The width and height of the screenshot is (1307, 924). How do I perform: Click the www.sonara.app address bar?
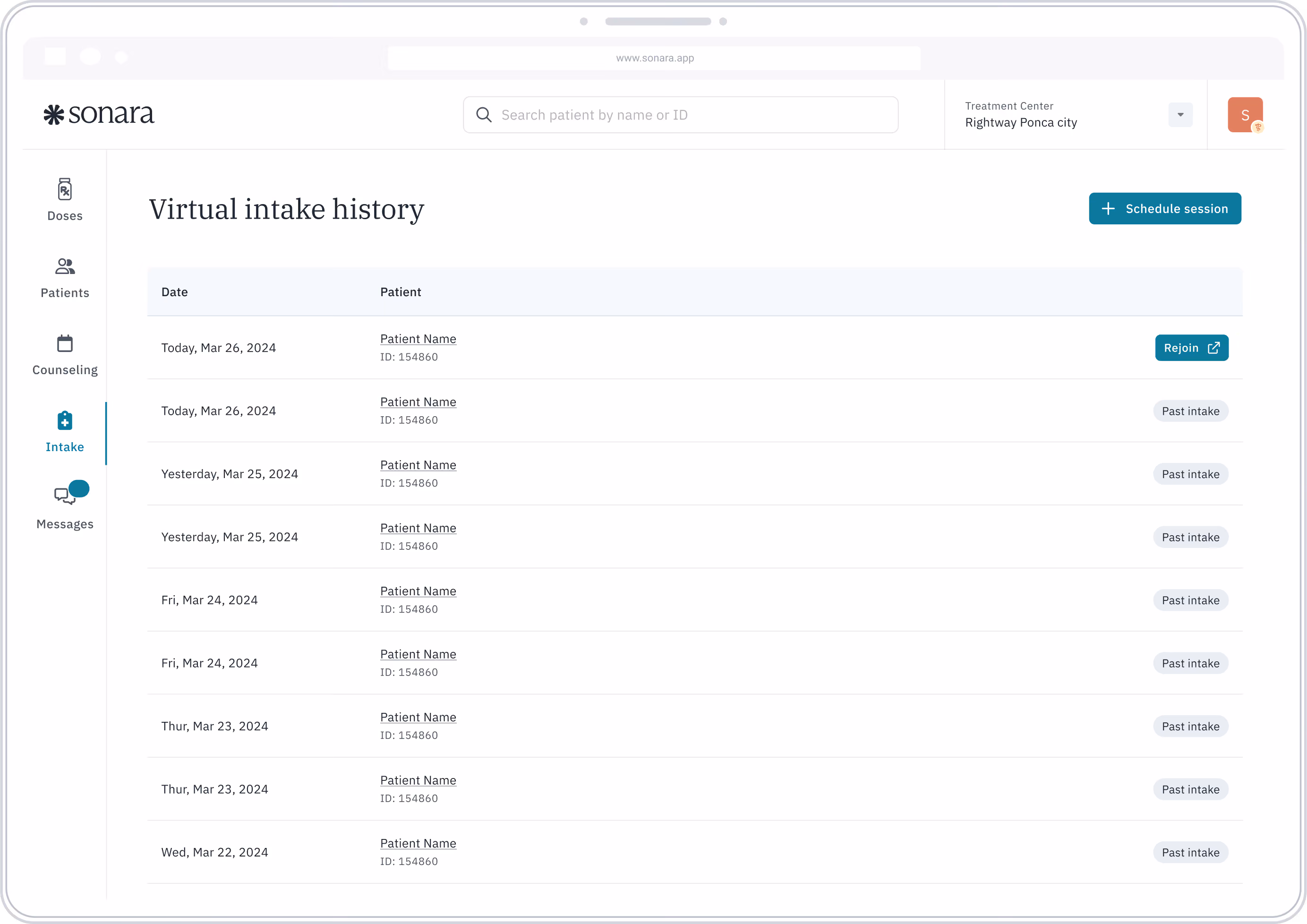[654, 58]
